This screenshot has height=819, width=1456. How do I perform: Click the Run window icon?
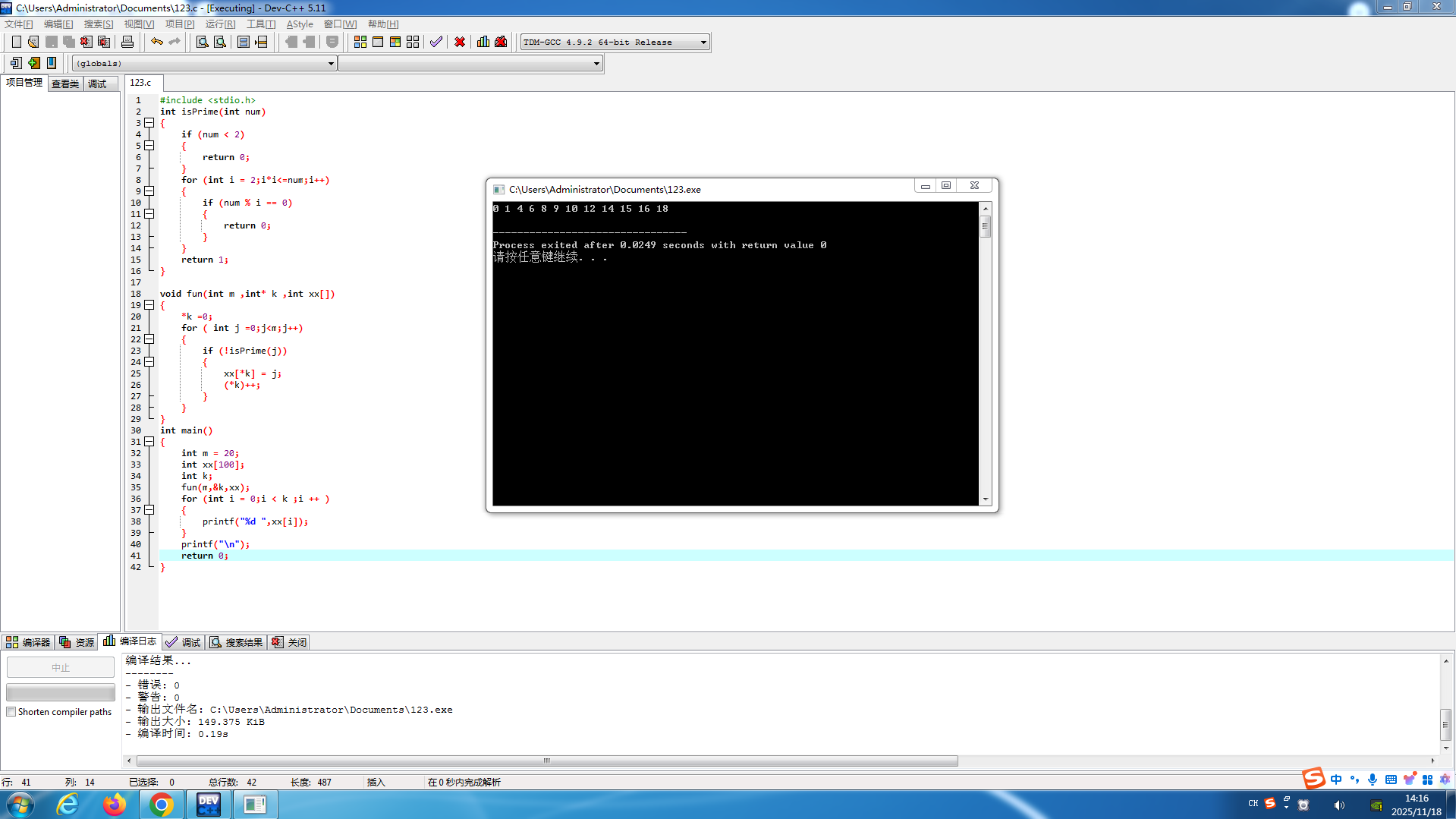coord(378,42)
